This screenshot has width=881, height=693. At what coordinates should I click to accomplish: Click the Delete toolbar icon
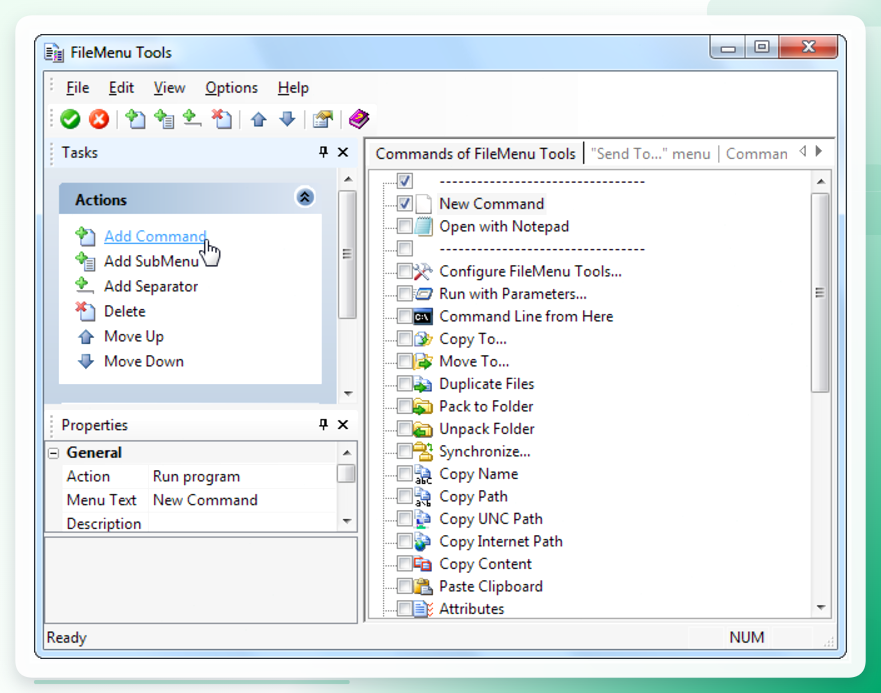(x=221, y=119)
